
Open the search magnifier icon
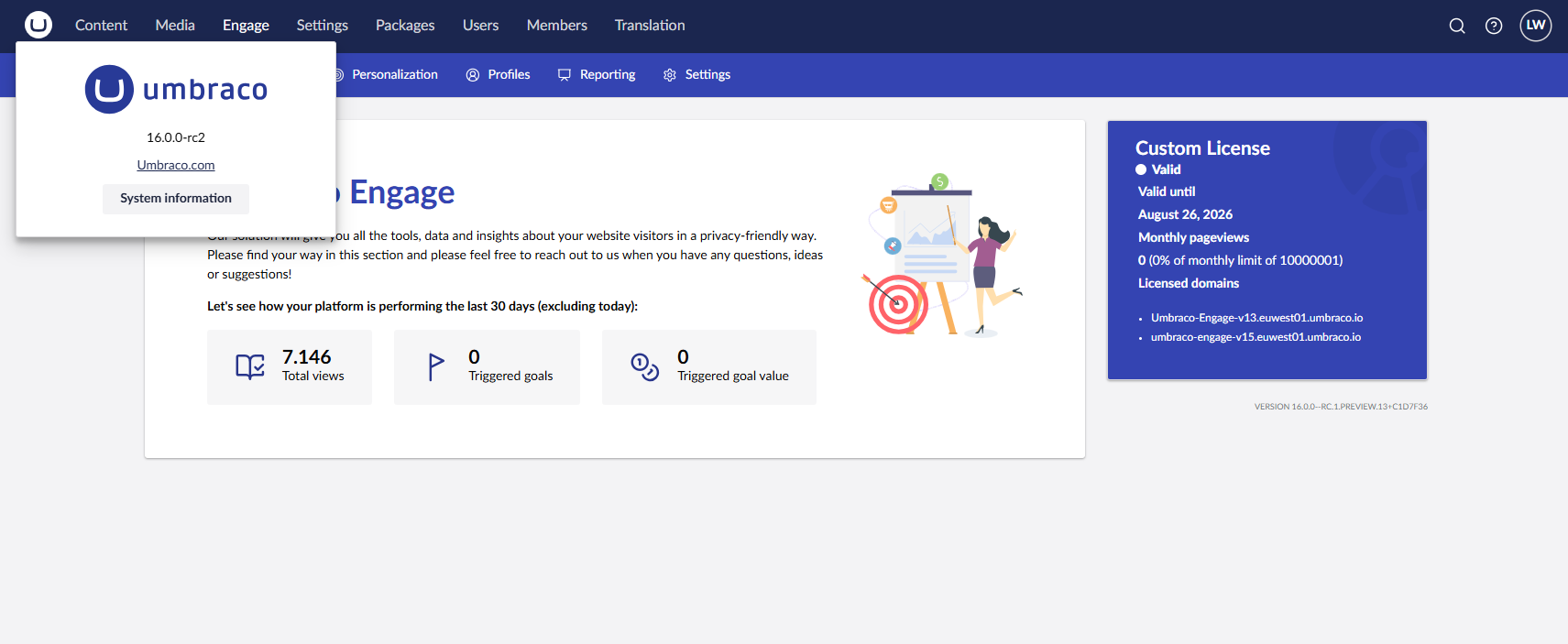coord(1456,26)
